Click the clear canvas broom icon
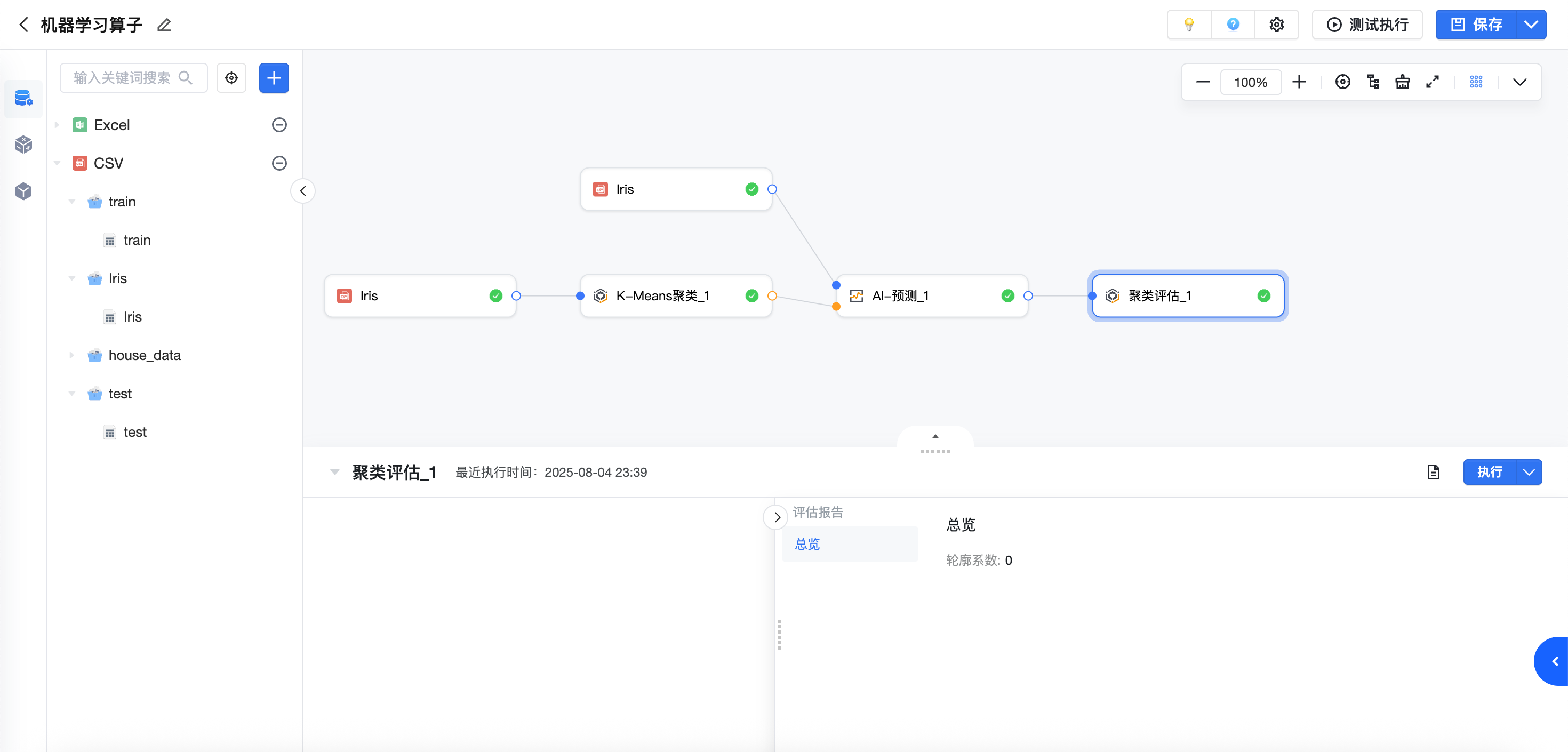The height and width of the screenshot is (752, 1568). pyautogui.click(x=1403, y=82)
